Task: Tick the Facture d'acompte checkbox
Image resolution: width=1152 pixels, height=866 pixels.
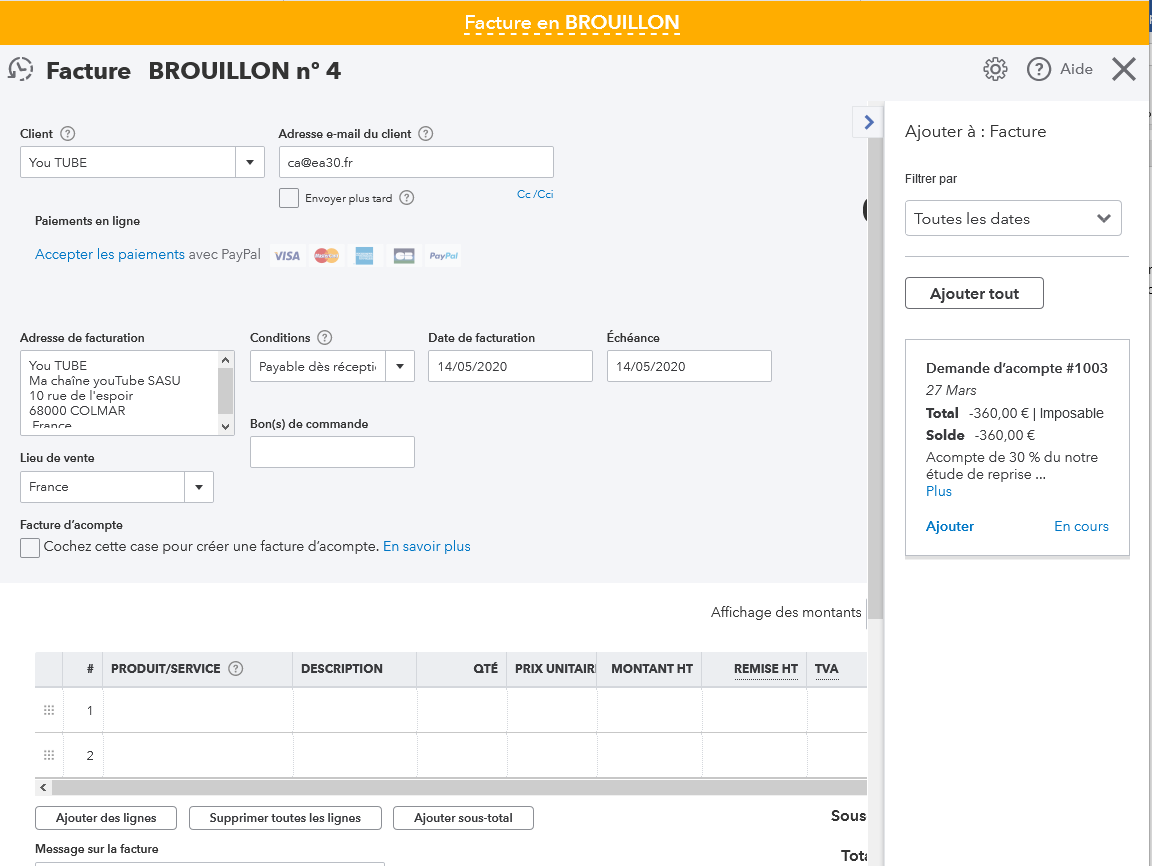Action: (30, 547)
